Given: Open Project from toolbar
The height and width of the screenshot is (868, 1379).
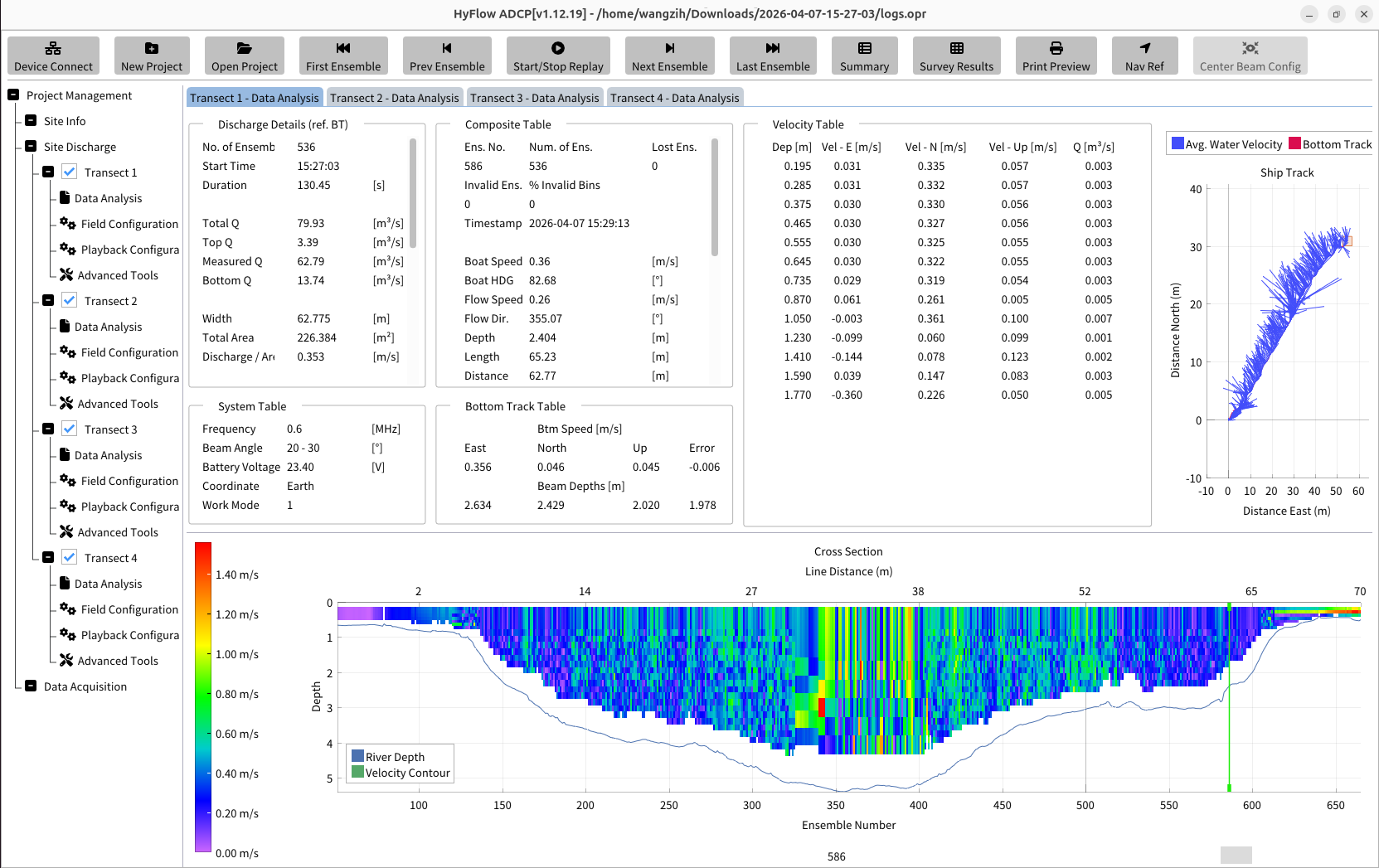Looking at the screenshot, I should 245,56.
